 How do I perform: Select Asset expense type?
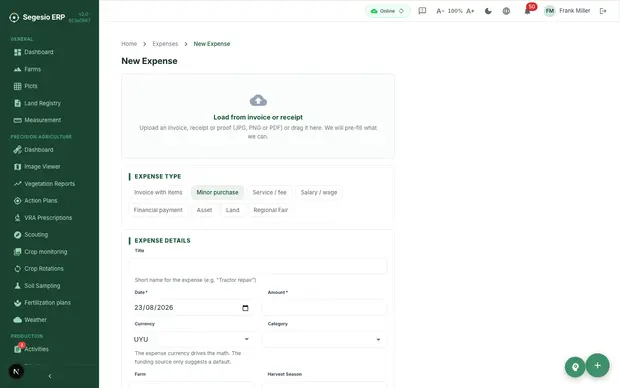(x=204, y=210)
